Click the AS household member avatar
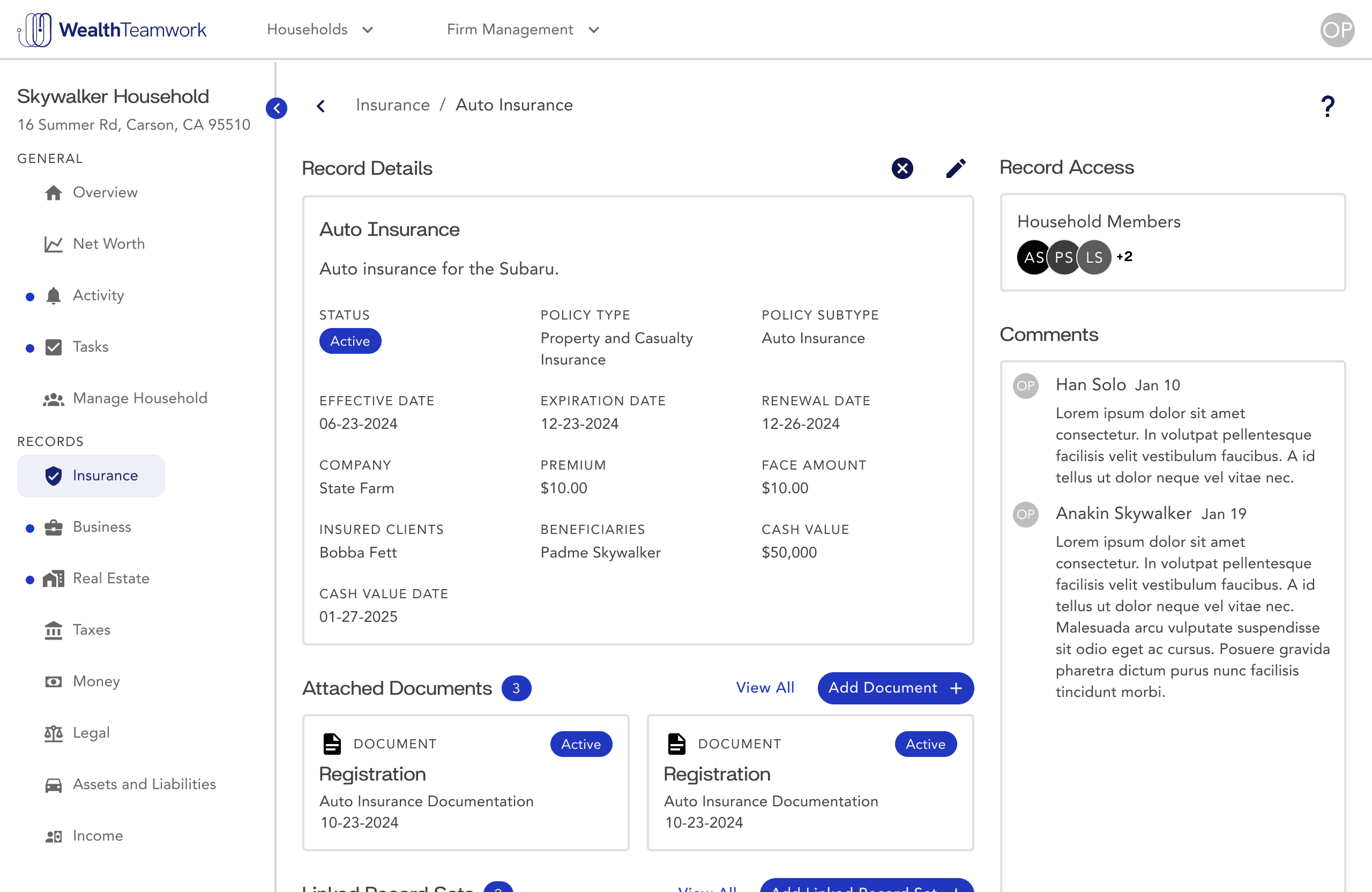This screenshot has height=892, width=1372. [x=1034, y=257]
